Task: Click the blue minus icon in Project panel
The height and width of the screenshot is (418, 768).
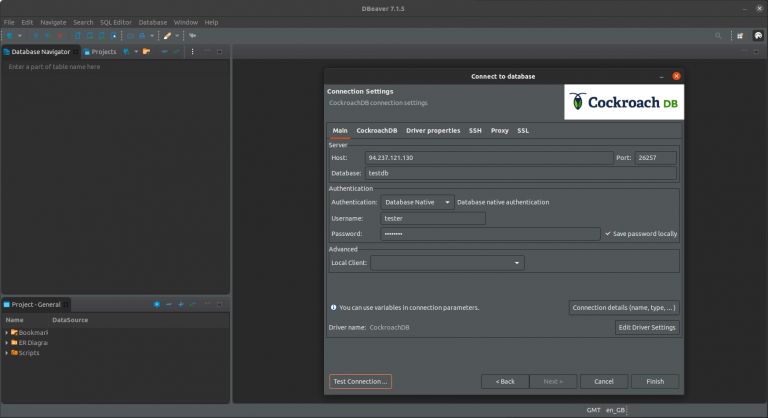Action: click(x=168, y=304)
